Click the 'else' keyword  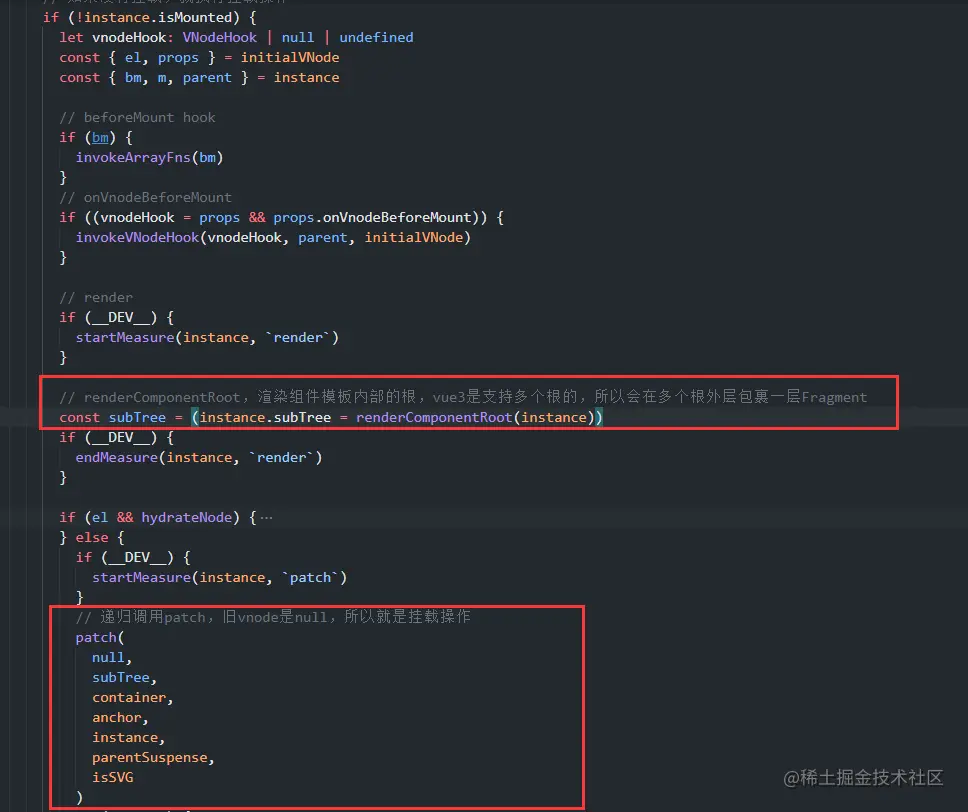click(x=92, y=538)
